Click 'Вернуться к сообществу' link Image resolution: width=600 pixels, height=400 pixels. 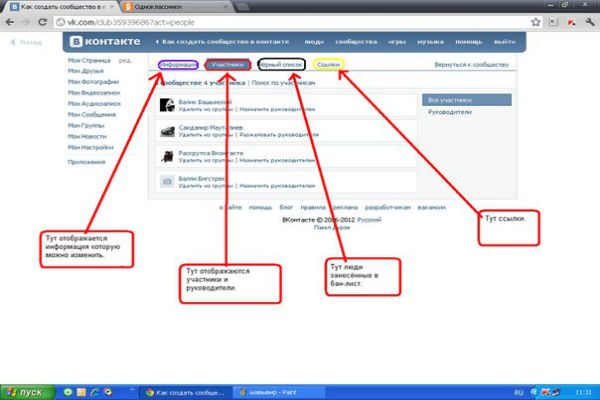(471, 65)
